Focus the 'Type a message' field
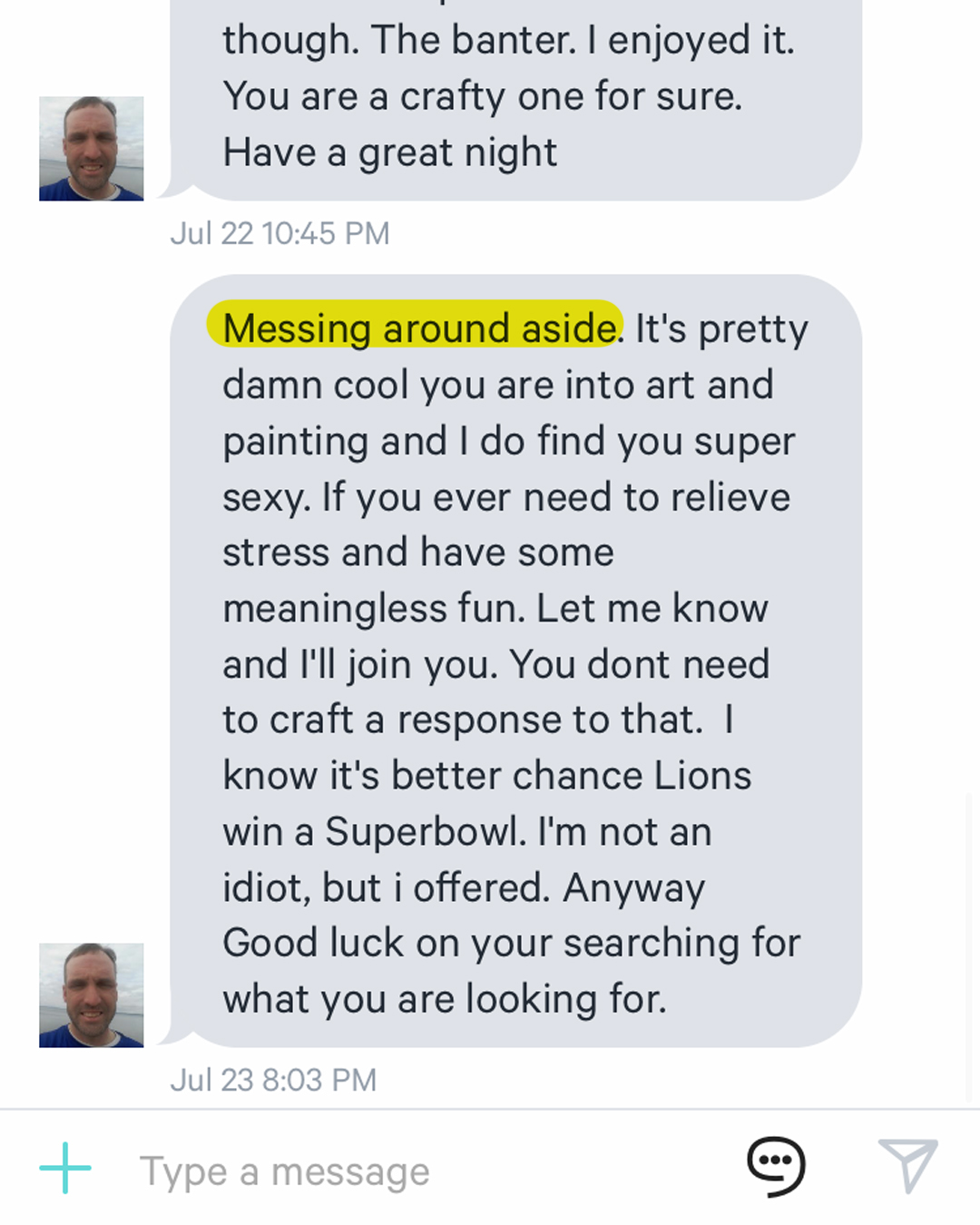The image size is (980, 1225). [408, 1171]
